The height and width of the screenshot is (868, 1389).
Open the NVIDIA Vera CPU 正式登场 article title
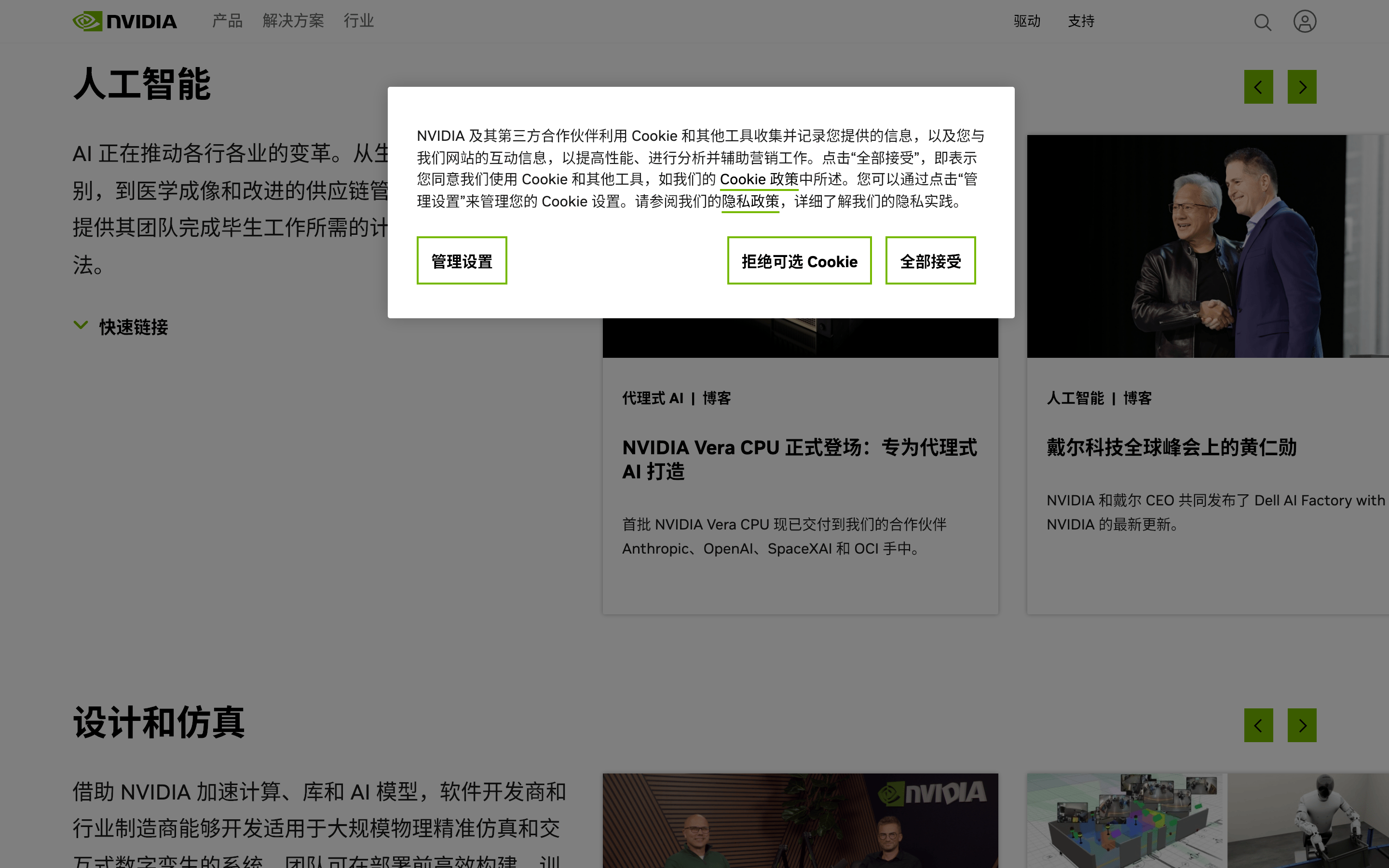800,459
